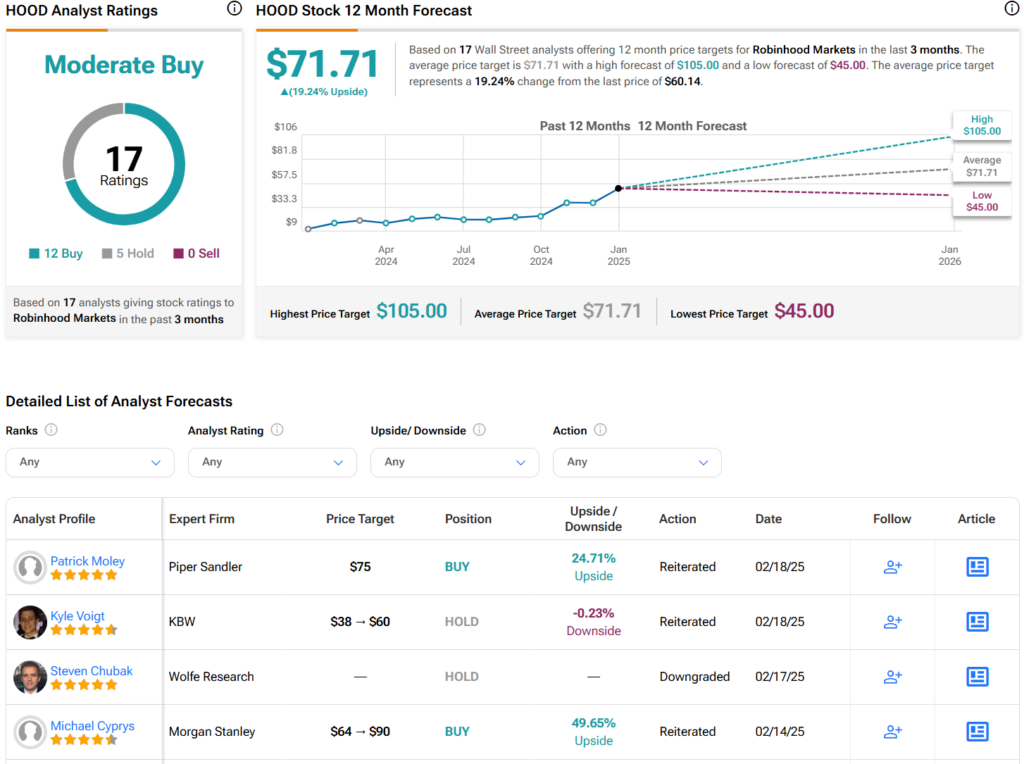Viewport: 1024px width, 764px height.
Task: Click the Jan 2025 chart data point
Action: (618, 188)
